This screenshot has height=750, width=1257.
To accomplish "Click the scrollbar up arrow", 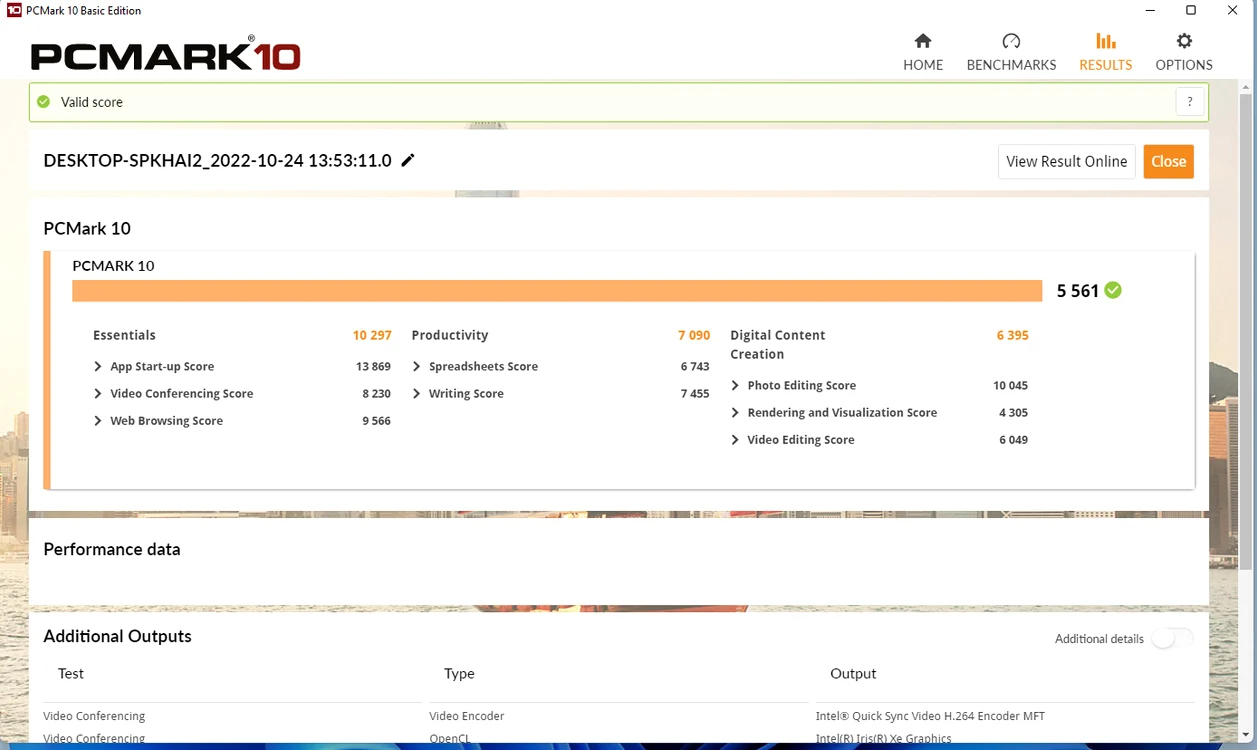I will [1246, 87].
